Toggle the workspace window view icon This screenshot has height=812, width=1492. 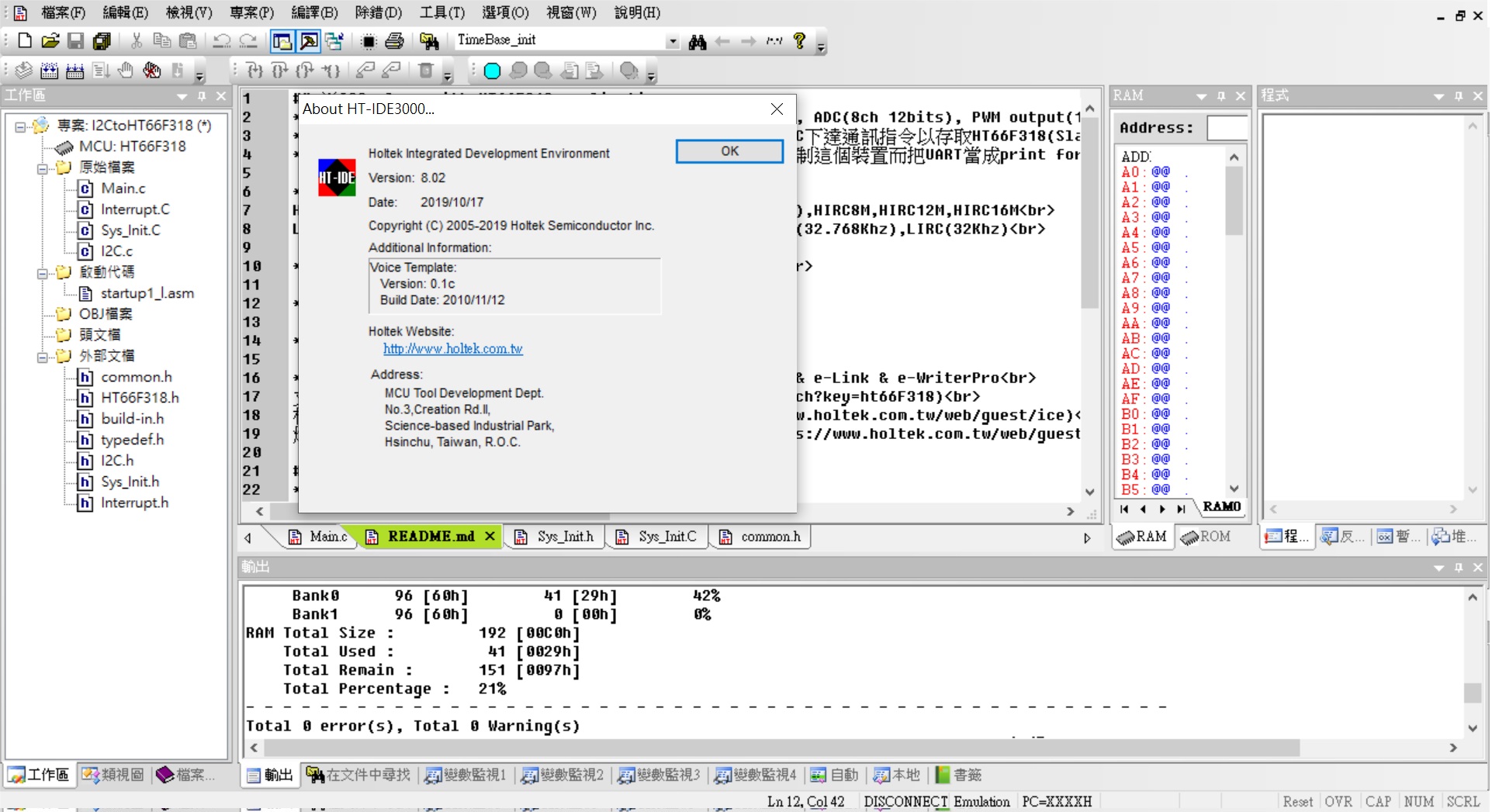[x=282, y=41]
